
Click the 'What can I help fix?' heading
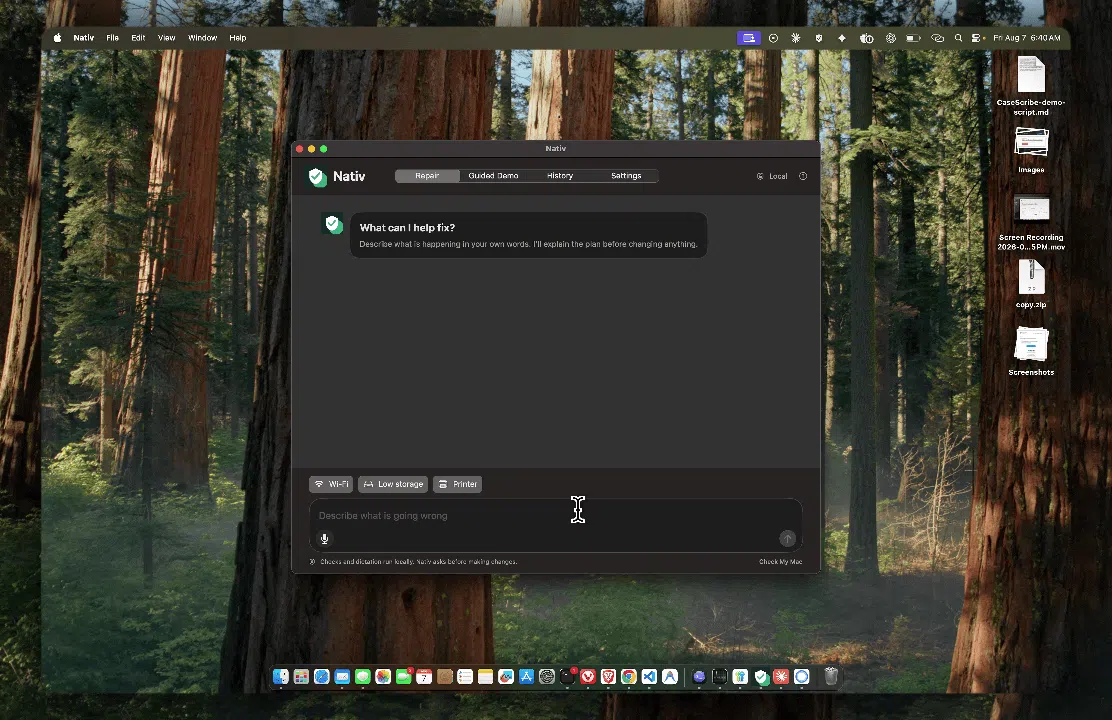[x=407, y=228]
